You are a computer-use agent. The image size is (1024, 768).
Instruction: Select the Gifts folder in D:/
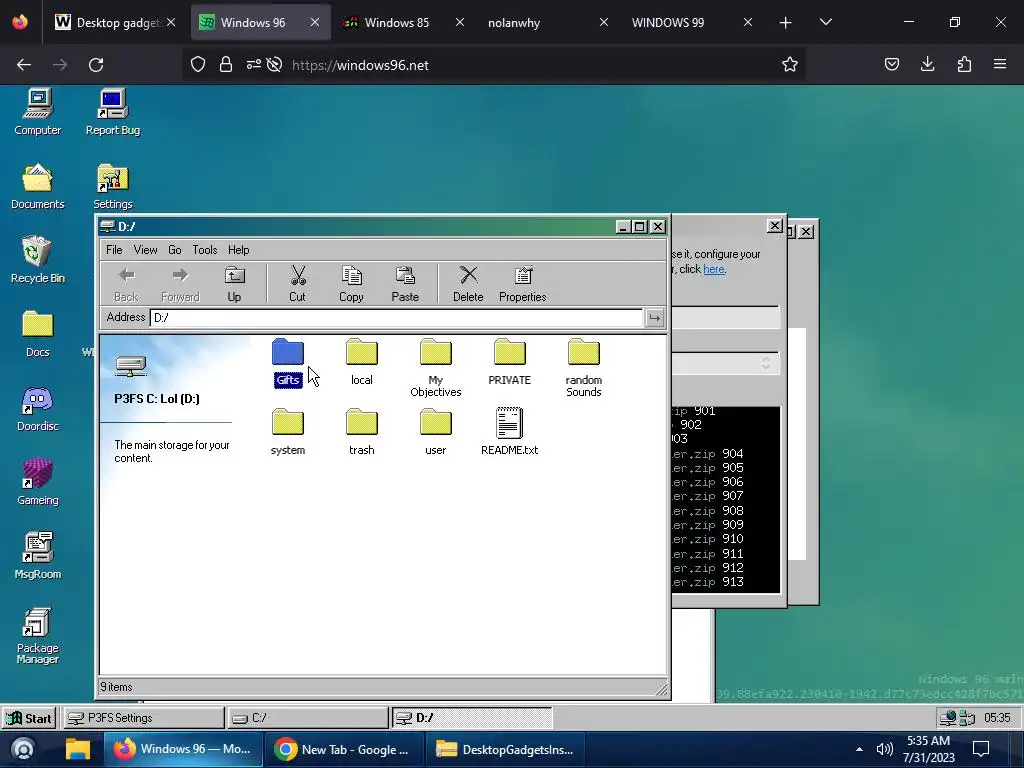coord(288,363)
